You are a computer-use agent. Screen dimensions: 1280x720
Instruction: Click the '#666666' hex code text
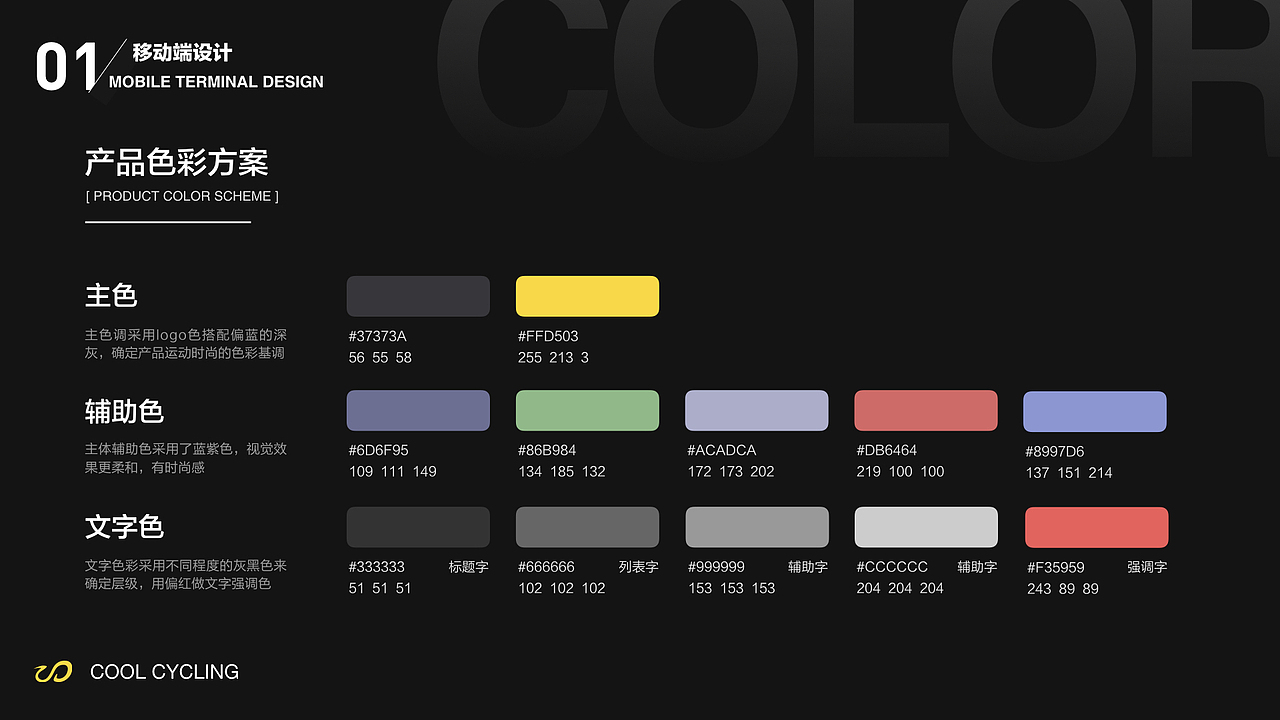[x=546, y=566]
